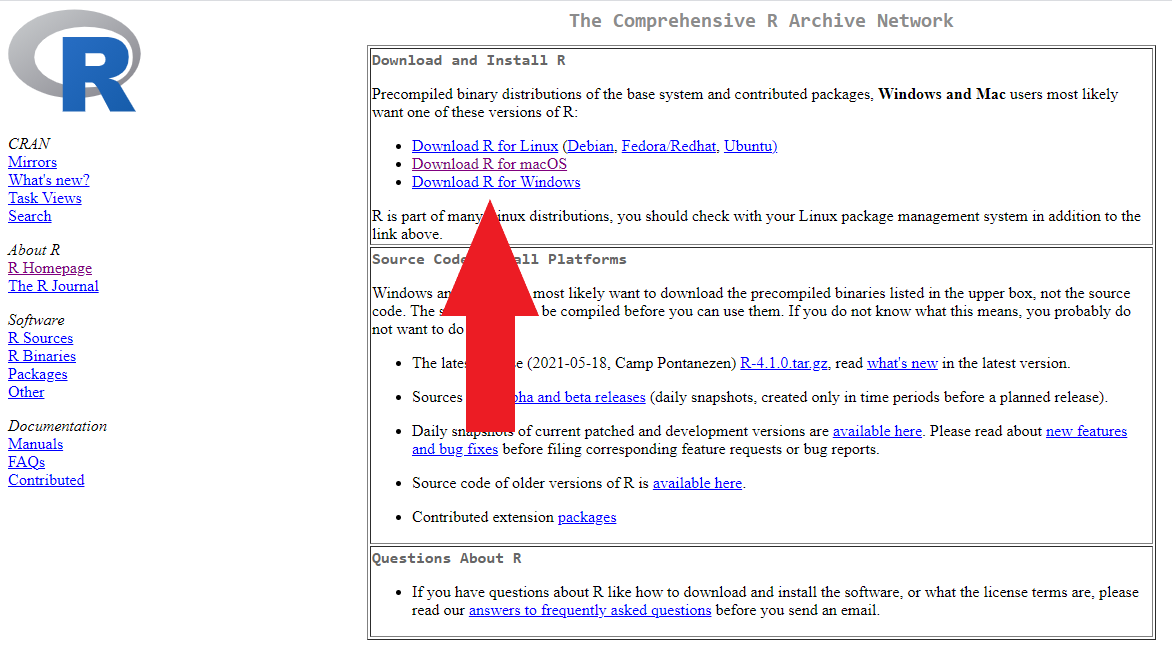The width and height of the screenshot is (1172, 650).
Task: Visit the R Homepage link
Action: click(50, 268)
